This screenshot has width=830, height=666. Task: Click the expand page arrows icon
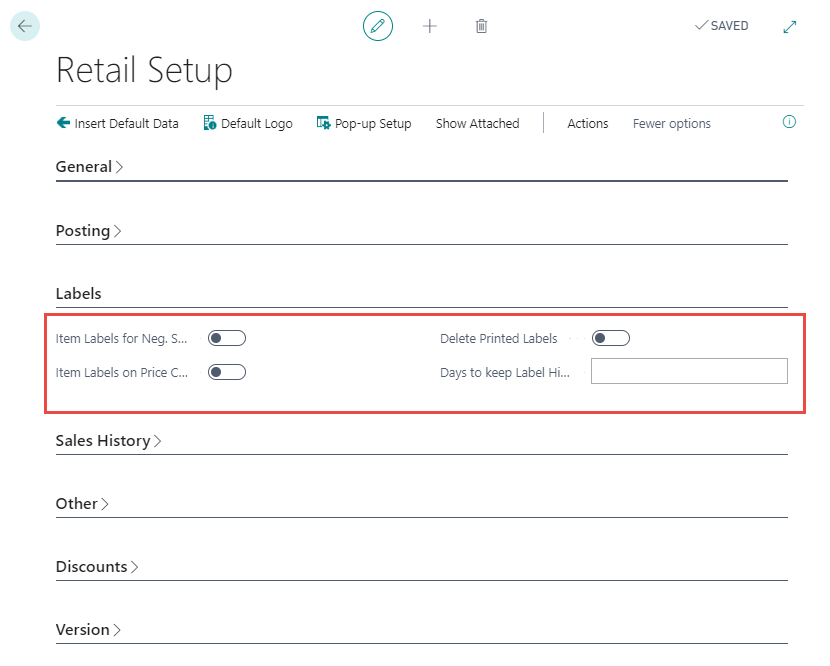[790, 26]
